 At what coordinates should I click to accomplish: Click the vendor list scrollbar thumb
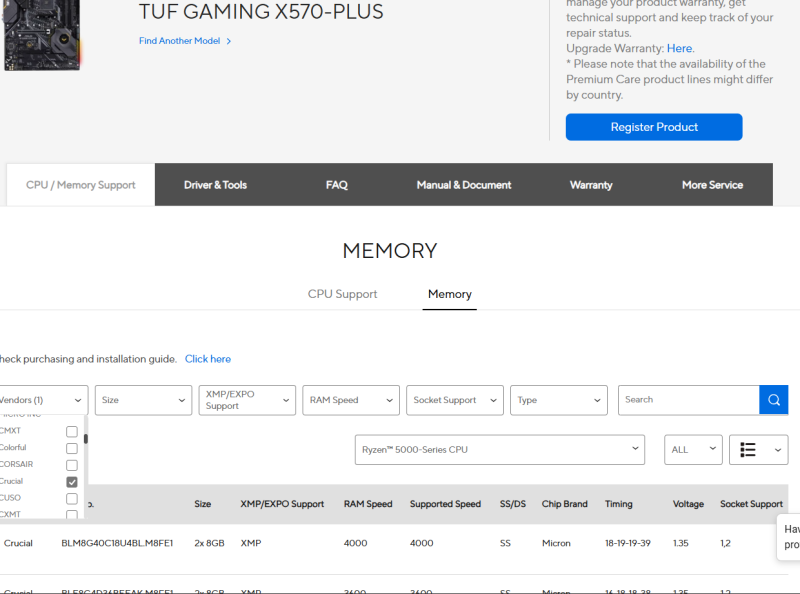tap(86, 439)
